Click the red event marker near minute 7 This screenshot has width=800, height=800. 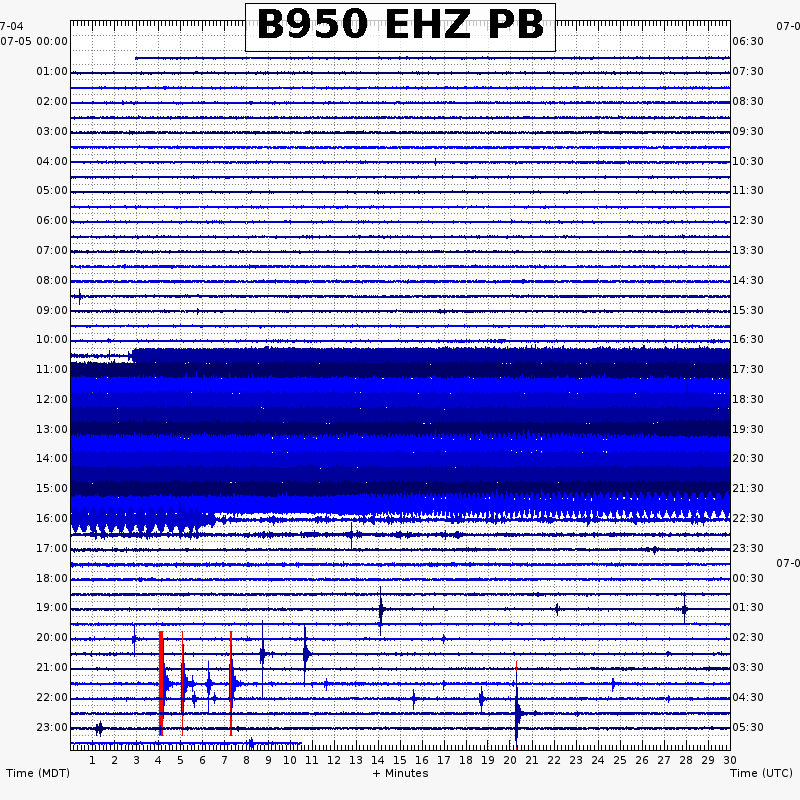pos(231,683)
